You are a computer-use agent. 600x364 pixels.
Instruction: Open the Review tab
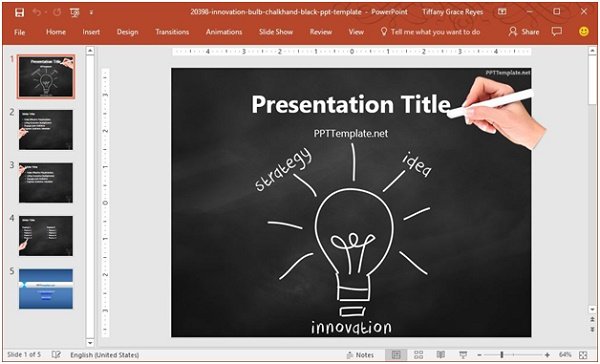[x=321, y=32]
